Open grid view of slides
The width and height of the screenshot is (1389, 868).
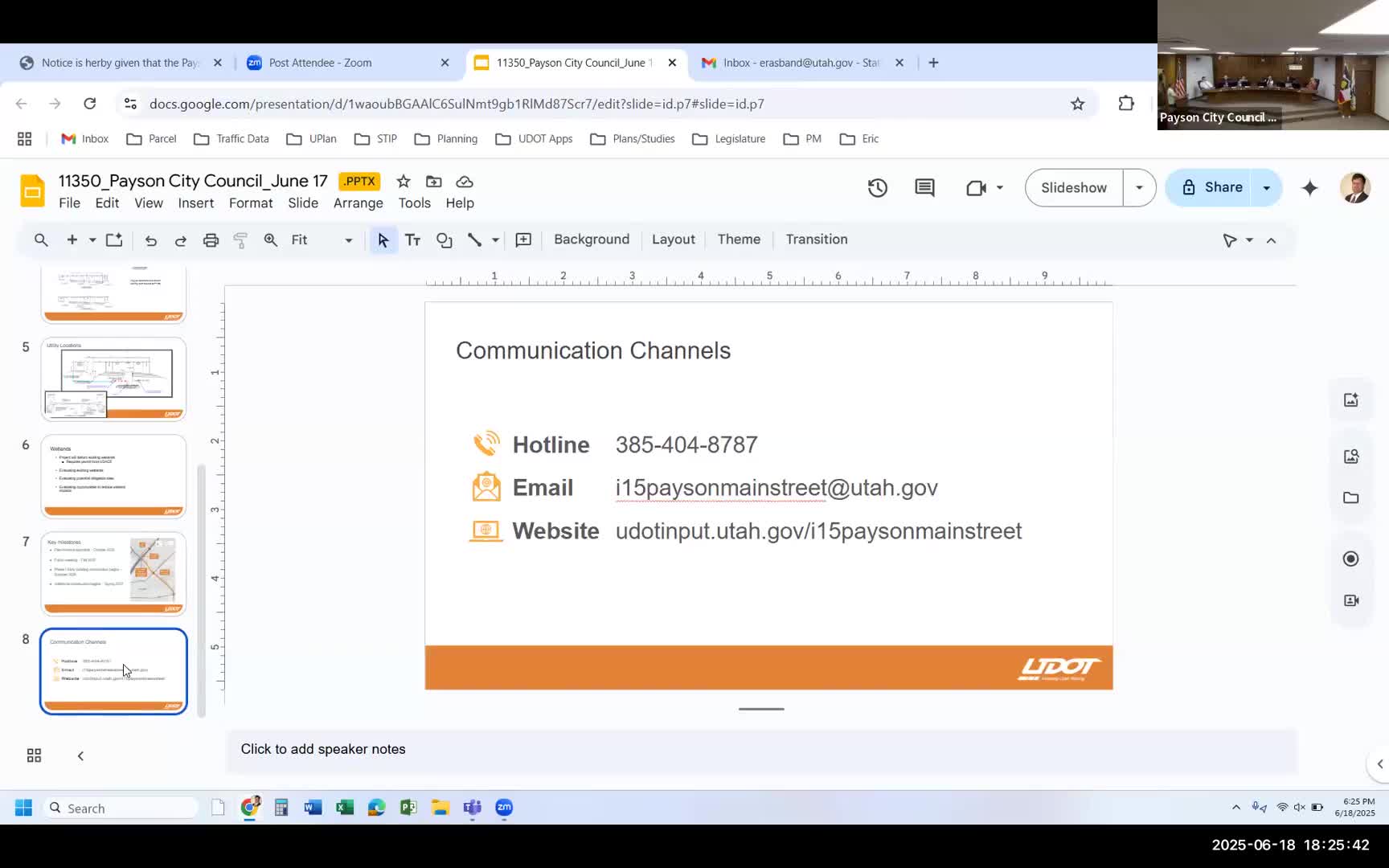pos(34,755)
